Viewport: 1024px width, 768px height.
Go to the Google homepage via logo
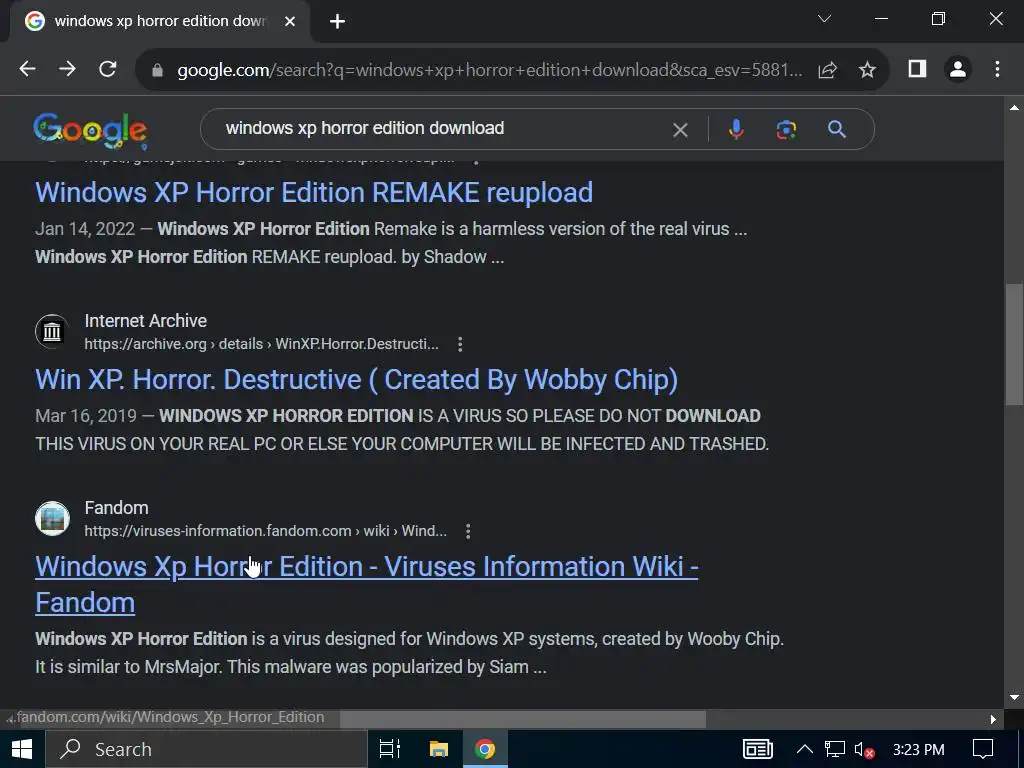[x=90, y=130]
